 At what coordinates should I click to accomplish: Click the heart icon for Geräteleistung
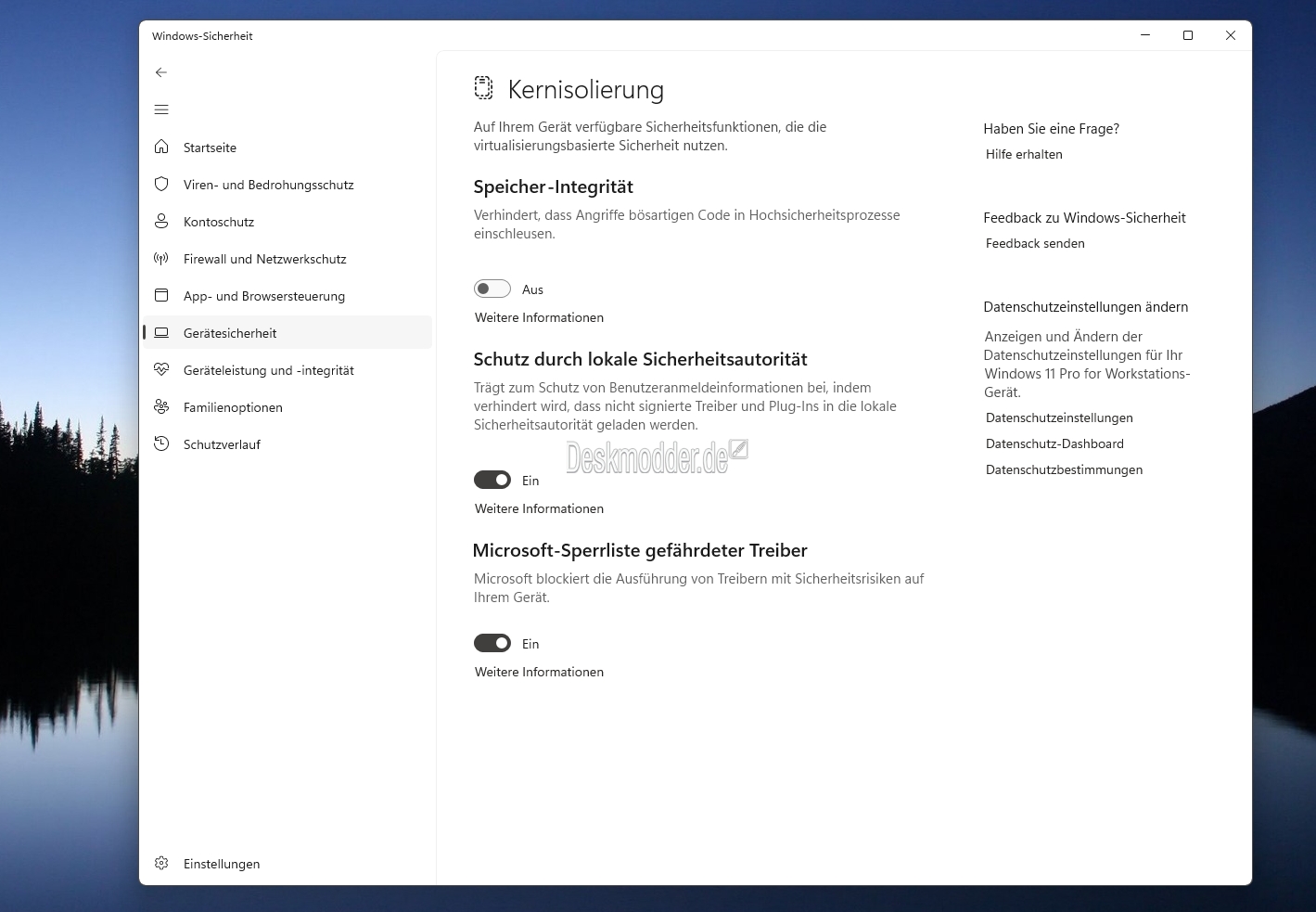coord(161,369)
